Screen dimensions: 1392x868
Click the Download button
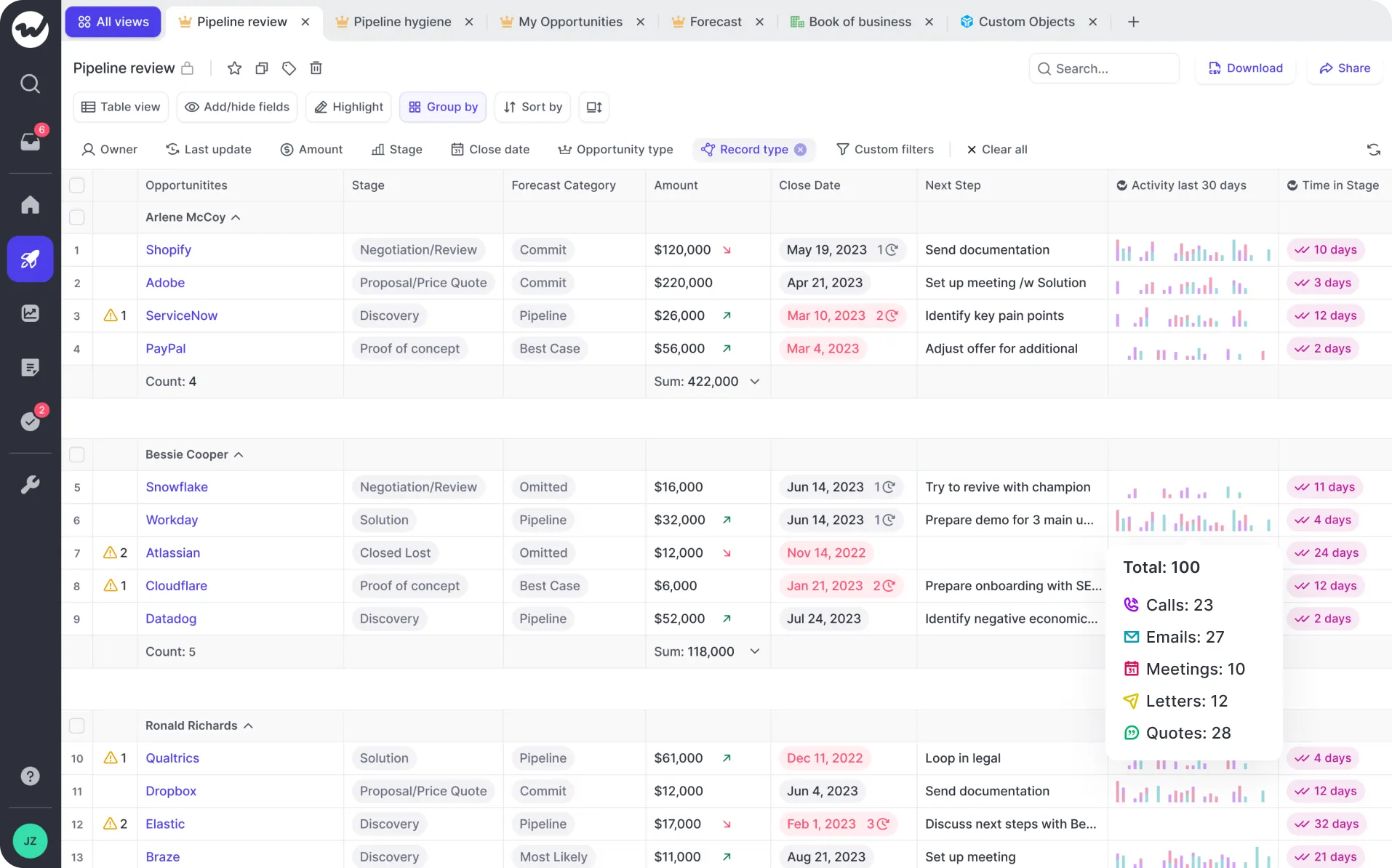pyautogui.click(x=1245, y=68)
